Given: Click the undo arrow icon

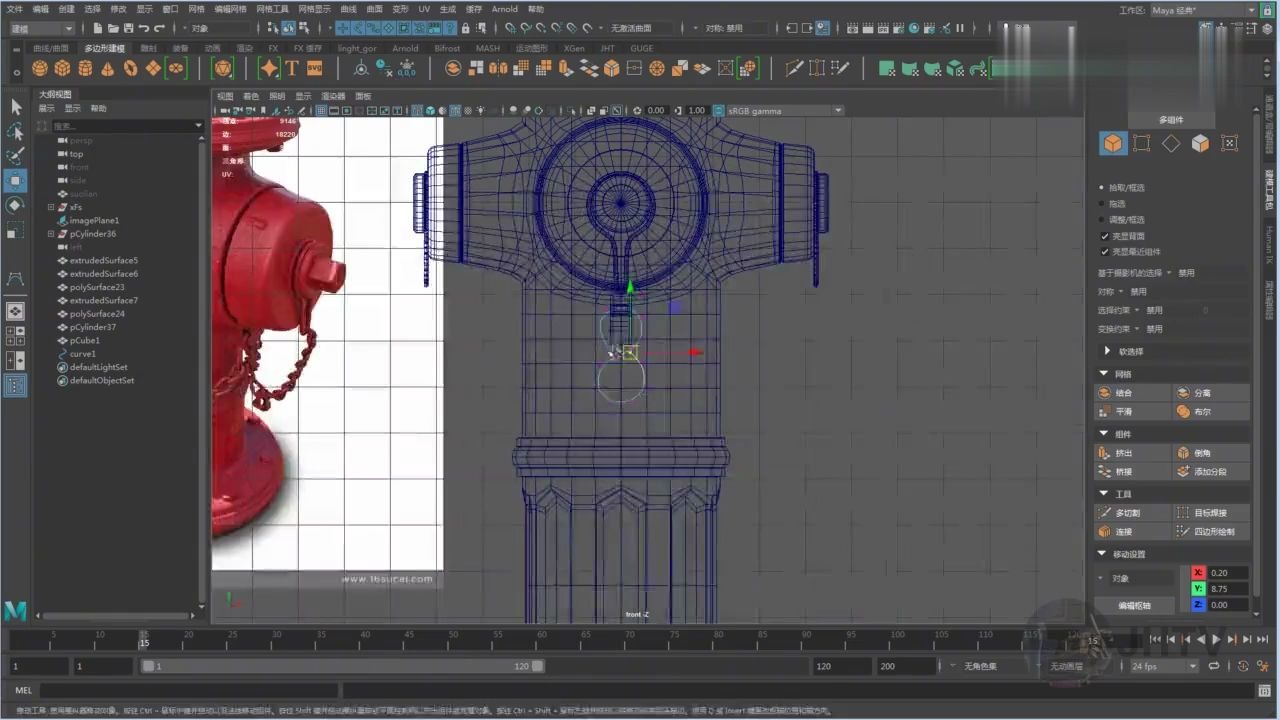Looking at the screenshot, I should 144,28.
